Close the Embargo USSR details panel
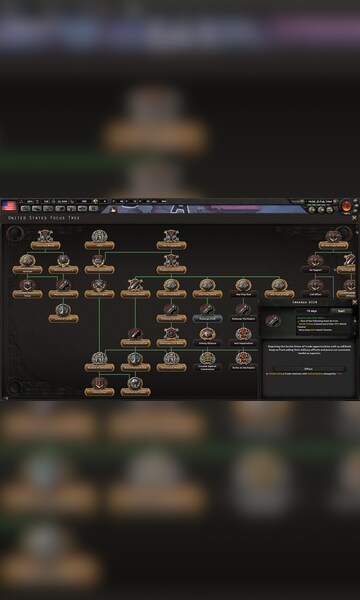The height and width of the screenshot is (600, 360). (355, 302)
